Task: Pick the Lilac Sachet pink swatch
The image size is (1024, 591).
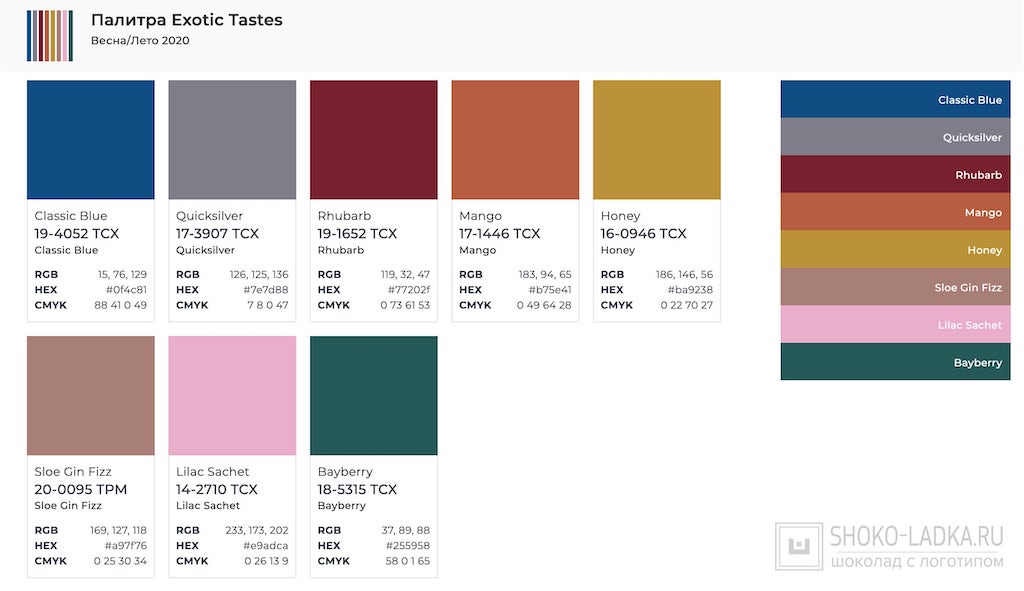Action: point(232,396)
